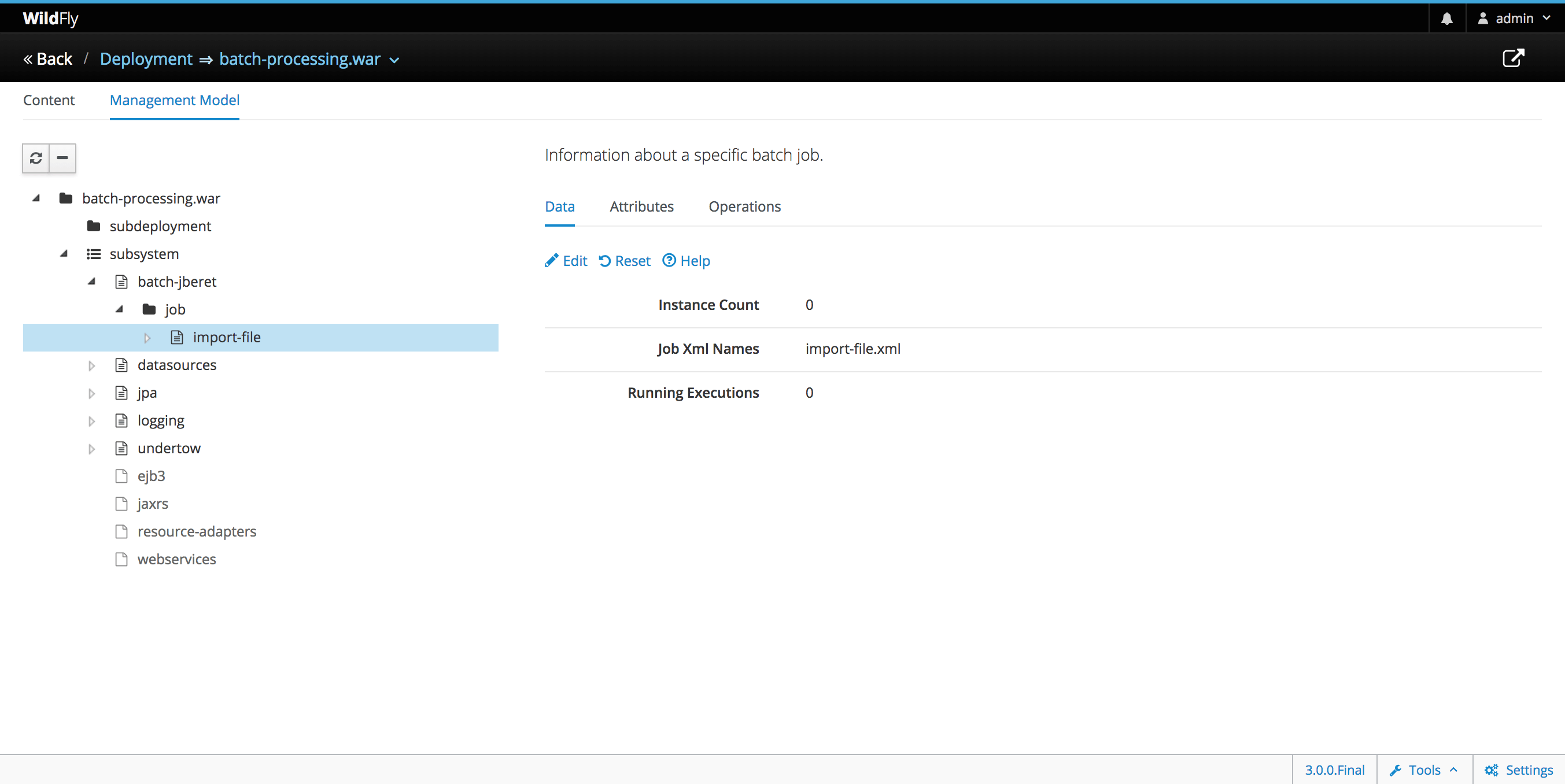Click the import-file.xml value text
The image size is (1565, 784).
tap(853, 349)
